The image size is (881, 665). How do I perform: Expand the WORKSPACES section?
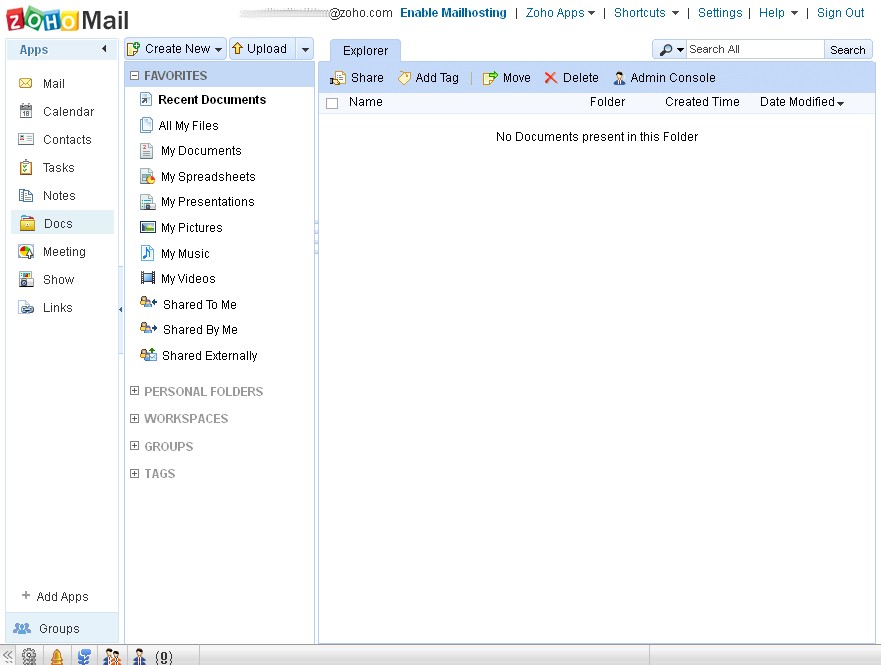click(x=134, y=418)
